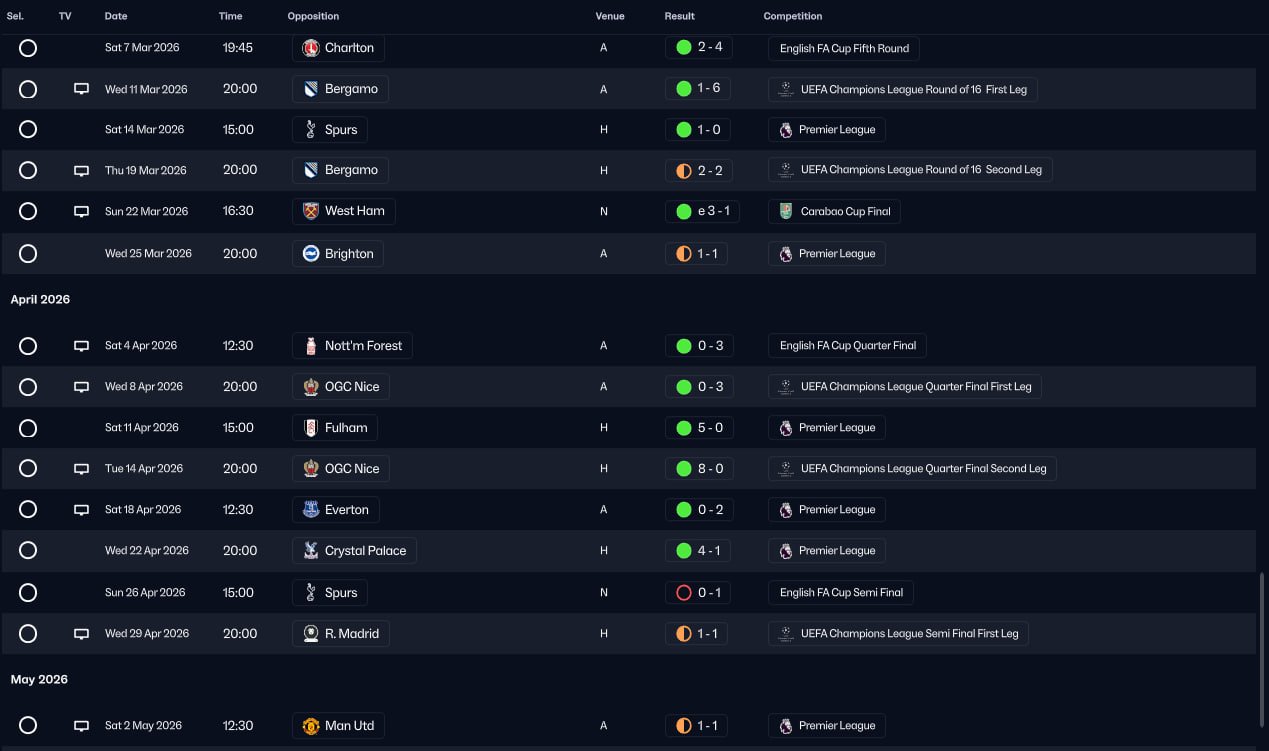1269x751 pixels.
Task: Click the Opposition column header
Action: tap(313, 16)
